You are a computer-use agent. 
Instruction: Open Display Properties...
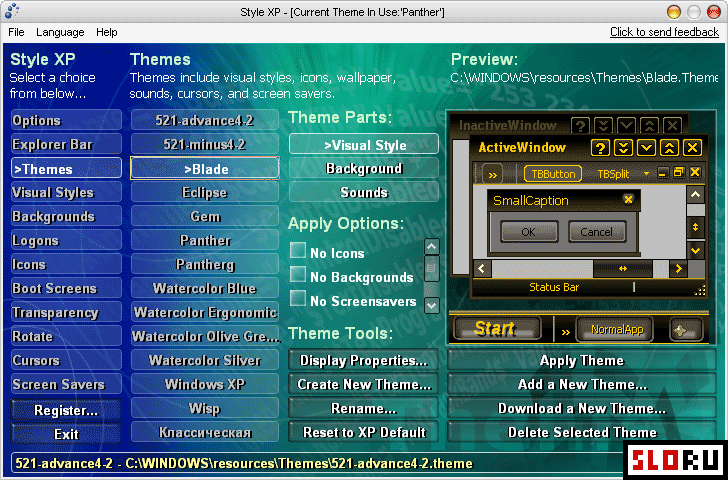[364, 361]
